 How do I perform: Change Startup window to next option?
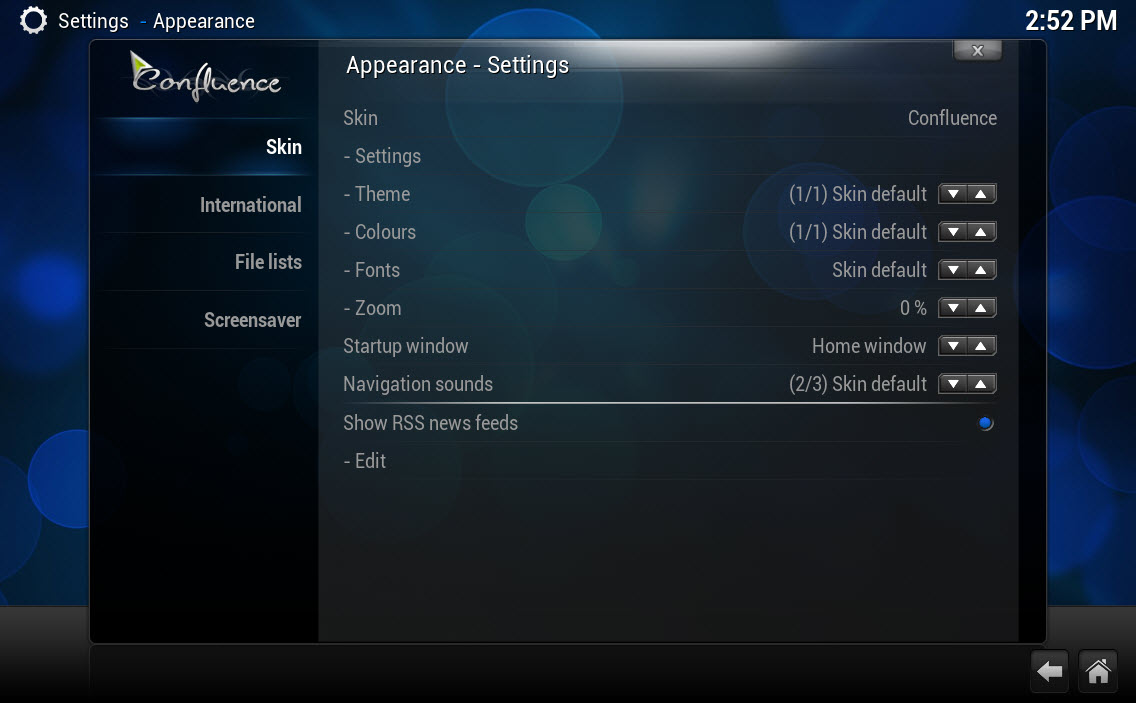click(x=981, y=346)
